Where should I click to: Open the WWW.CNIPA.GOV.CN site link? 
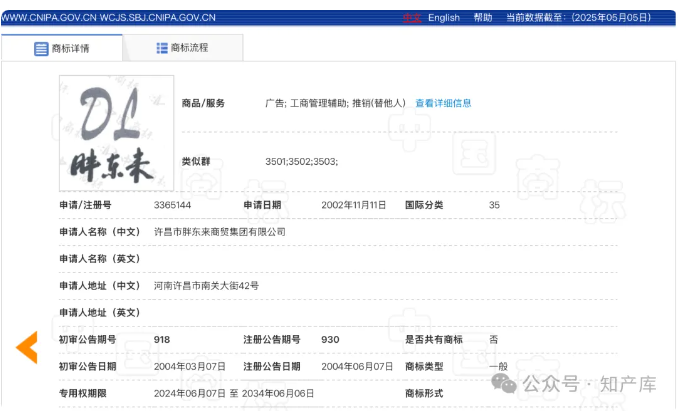(x=48, y=18)
